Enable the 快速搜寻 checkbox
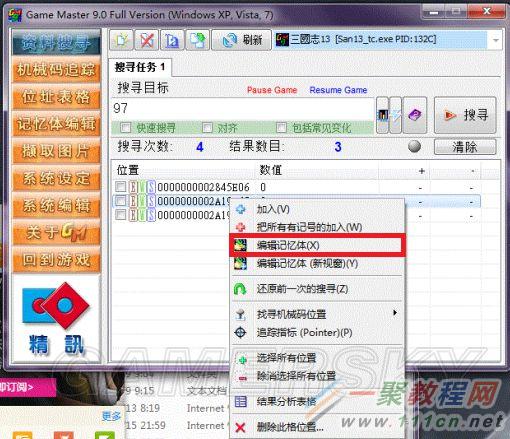Image resolution: width=510 pixels, height=439 pixels. tap(126, 127)
